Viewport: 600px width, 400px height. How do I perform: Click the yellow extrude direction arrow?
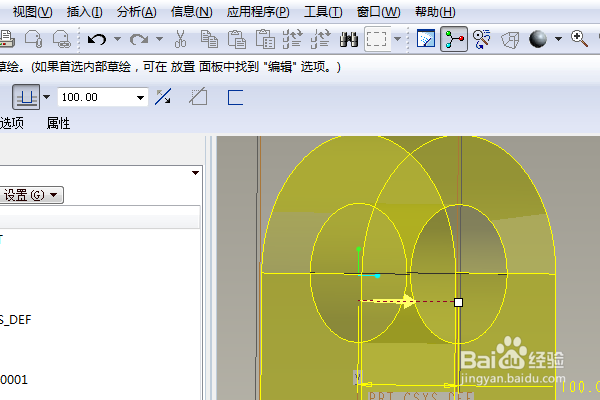coord(388,301)
